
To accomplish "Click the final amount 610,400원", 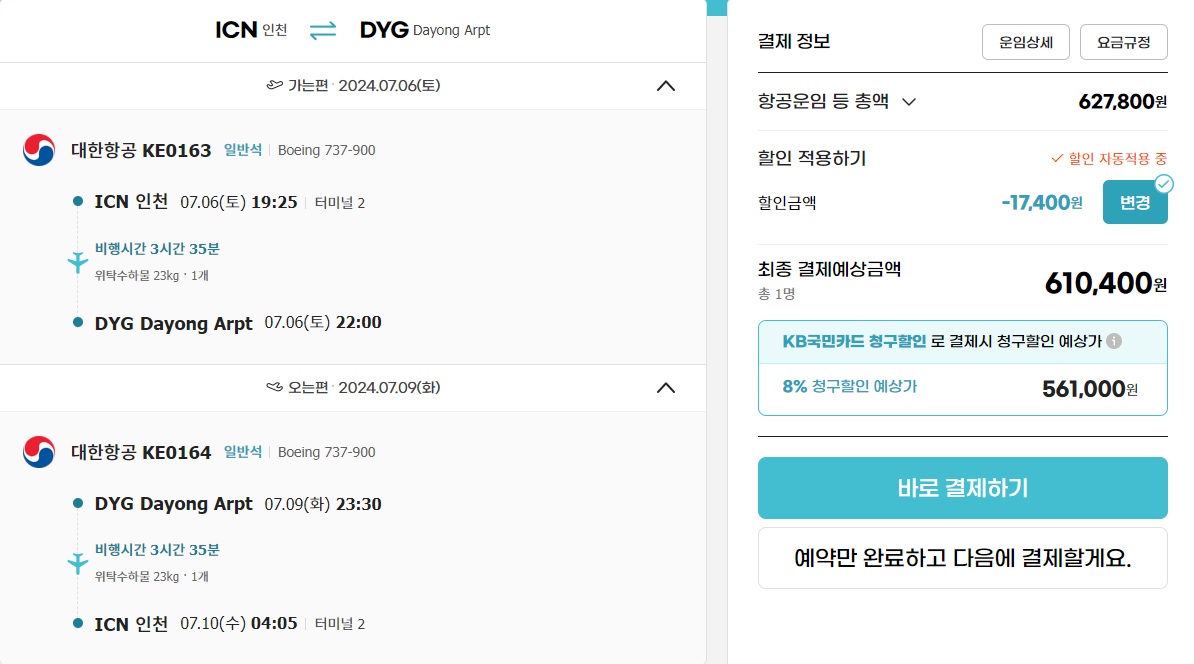I will pos(1106,283).
